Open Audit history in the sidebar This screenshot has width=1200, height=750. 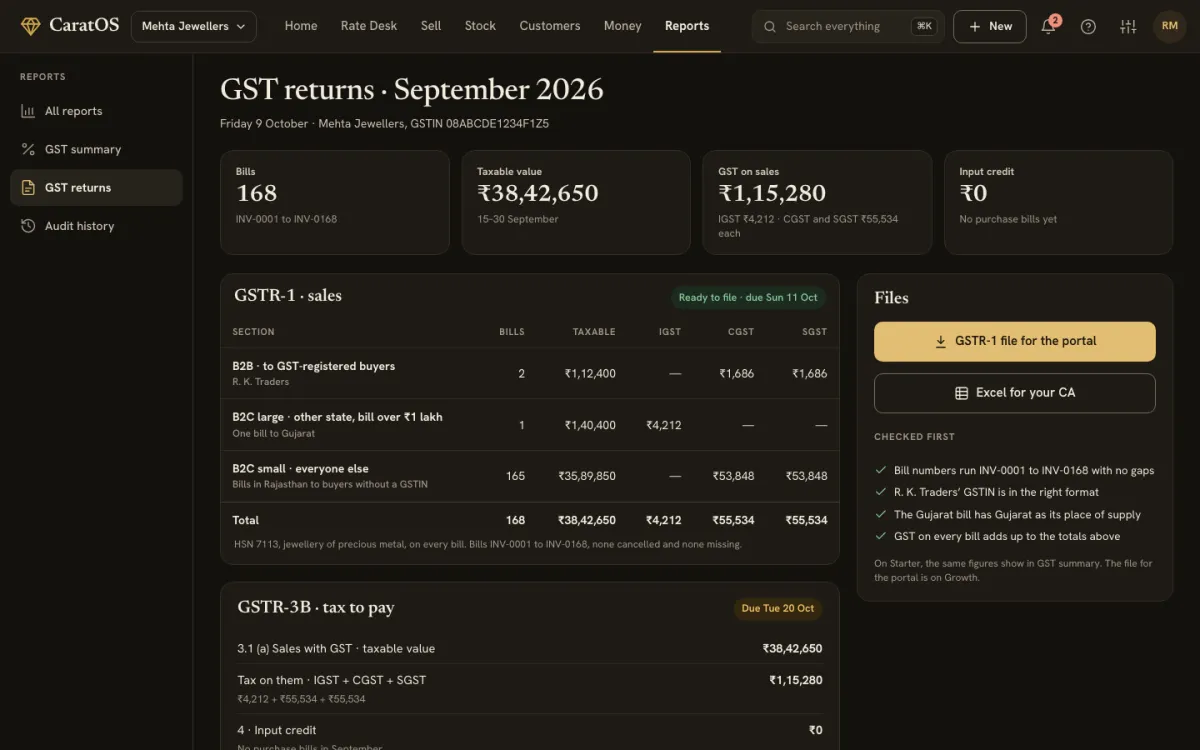96,226
